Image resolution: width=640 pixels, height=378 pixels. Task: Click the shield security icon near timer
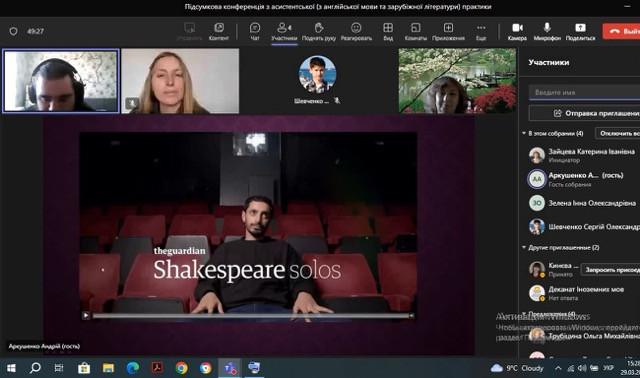pos(13,31)
